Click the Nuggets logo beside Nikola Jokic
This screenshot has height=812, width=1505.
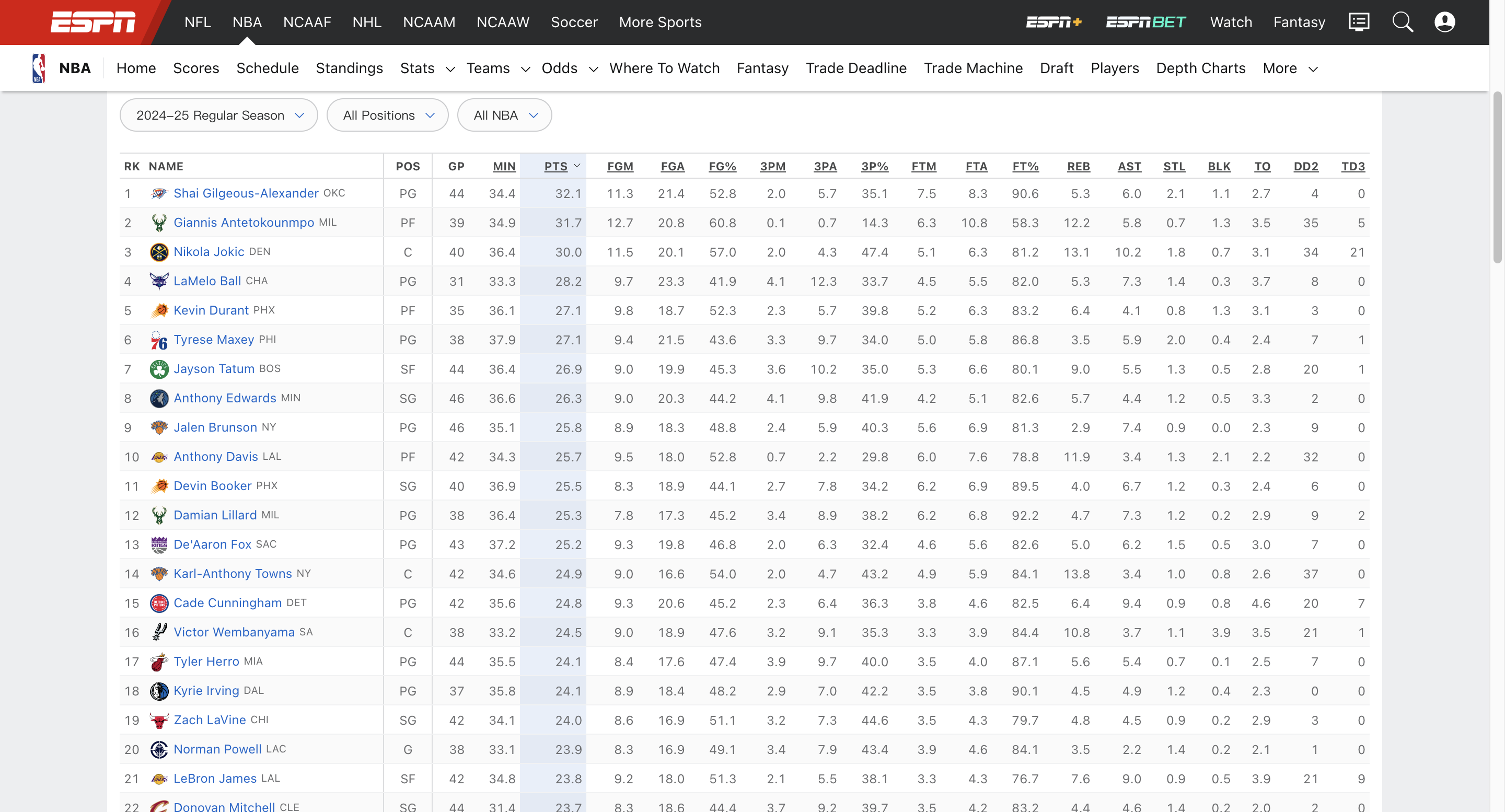click(x=159, y=252)
